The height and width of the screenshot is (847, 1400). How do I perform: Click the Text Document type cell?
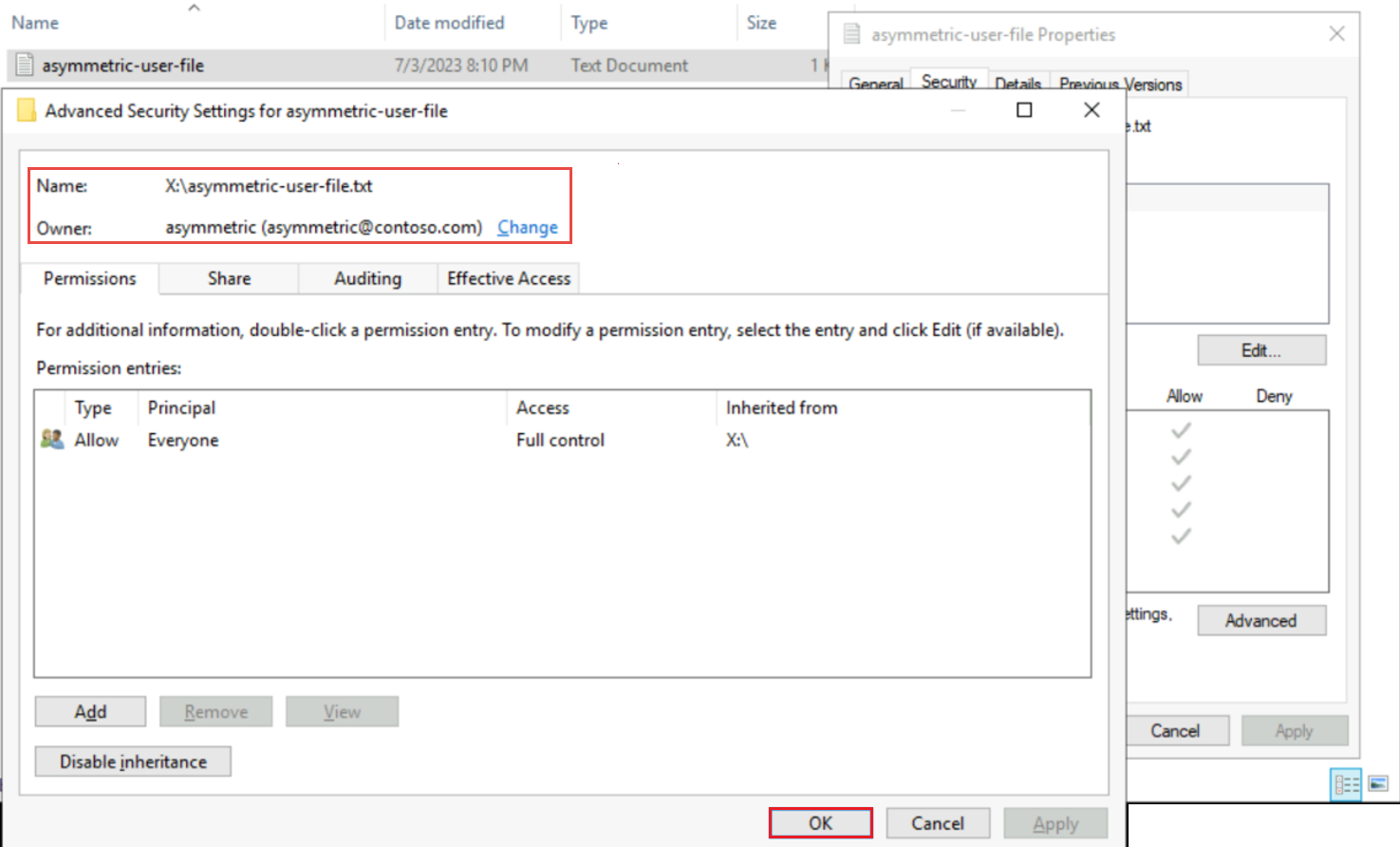(x=629, y=66)
